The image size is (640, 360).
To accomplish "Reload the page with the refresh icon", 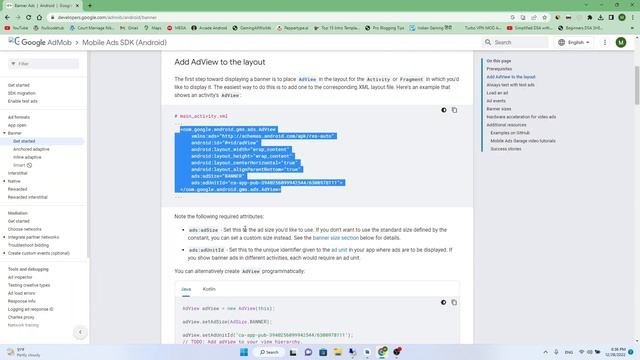I will point(29,18).
